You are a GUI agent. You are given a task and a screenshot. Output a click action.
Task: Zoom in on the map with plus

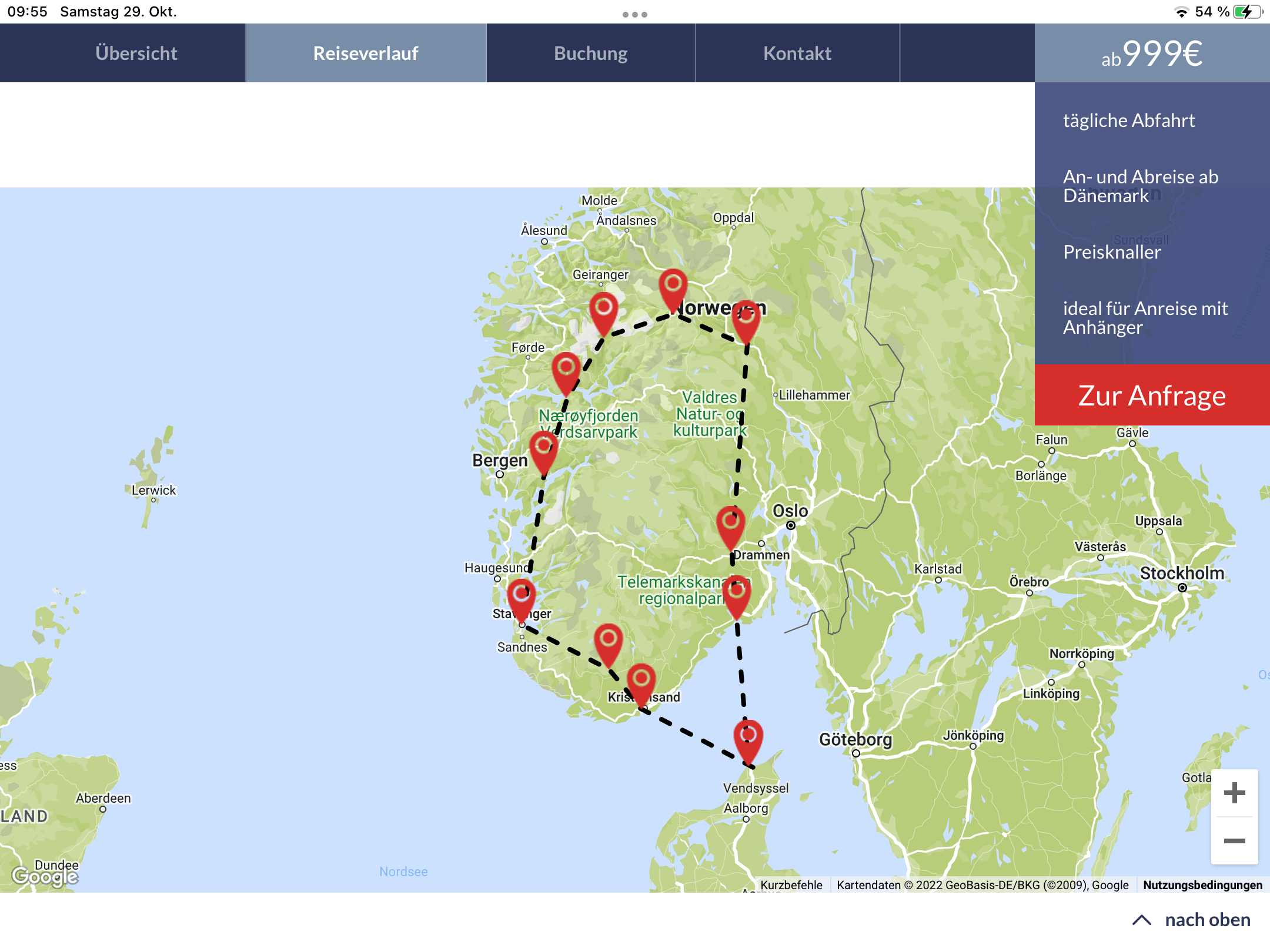1235,793
